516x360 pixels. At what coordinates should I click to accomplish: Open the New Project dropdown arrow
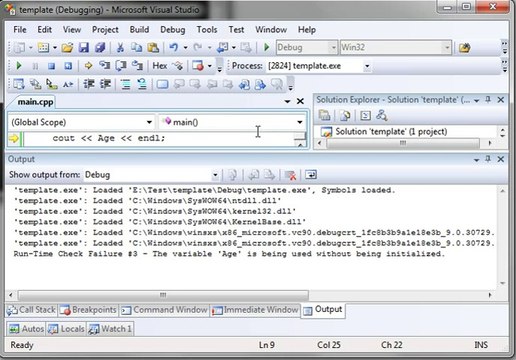(30, 48)
